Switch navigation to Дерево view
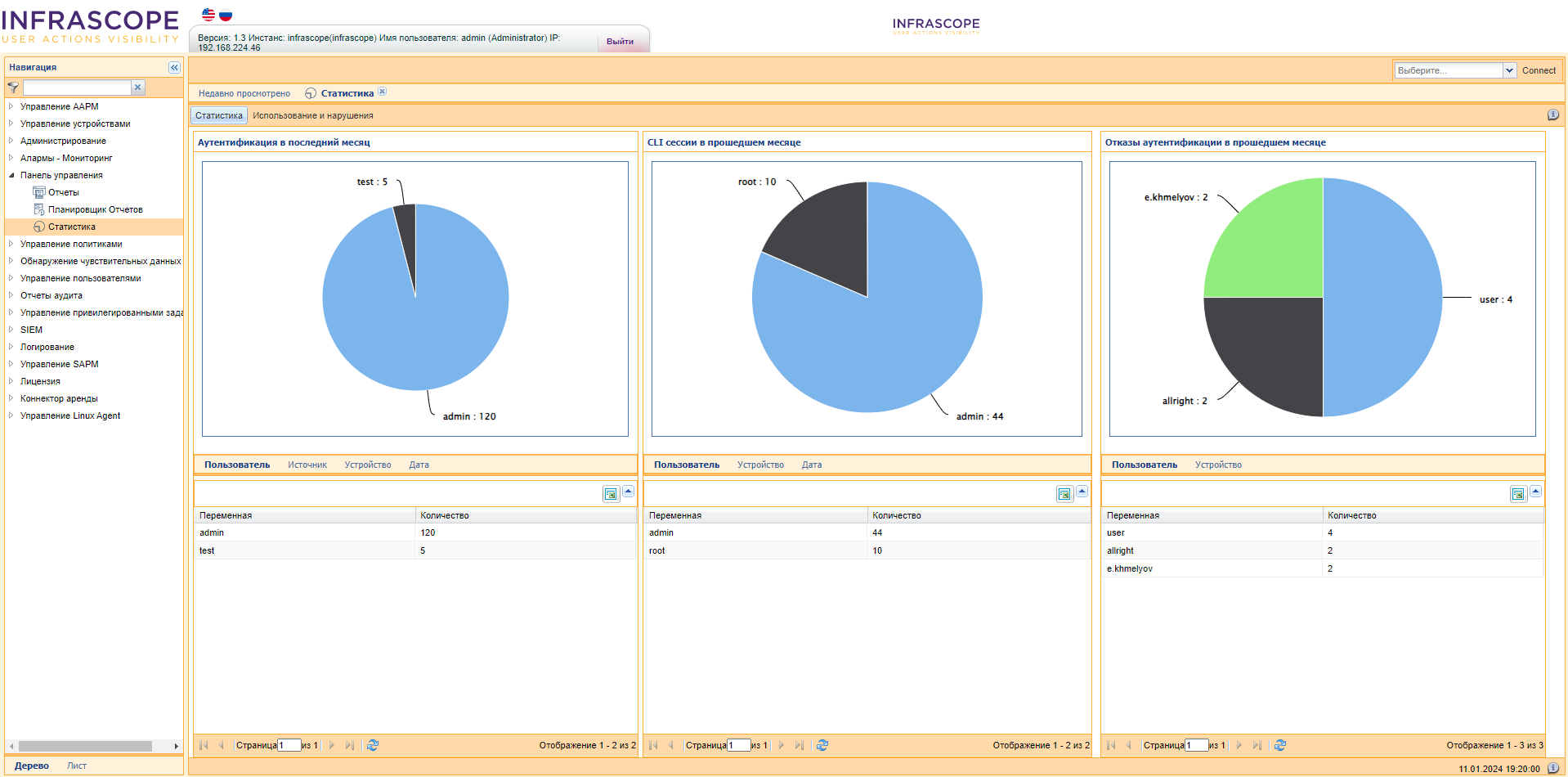This screenshot has width=1568, height=777. pos(32,766)
